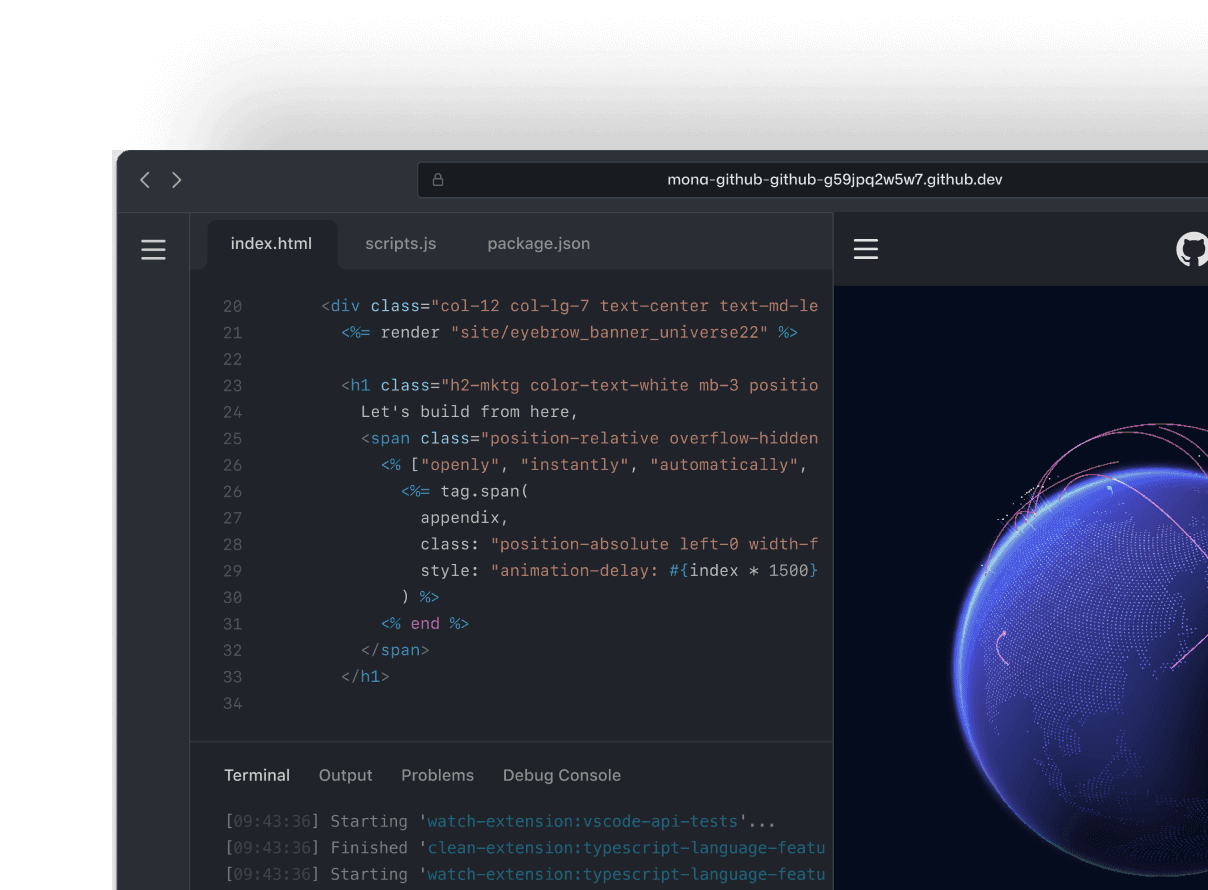1208x890 pixels.
Task: Select the Terminal panel tab
Action: (257, 775)
